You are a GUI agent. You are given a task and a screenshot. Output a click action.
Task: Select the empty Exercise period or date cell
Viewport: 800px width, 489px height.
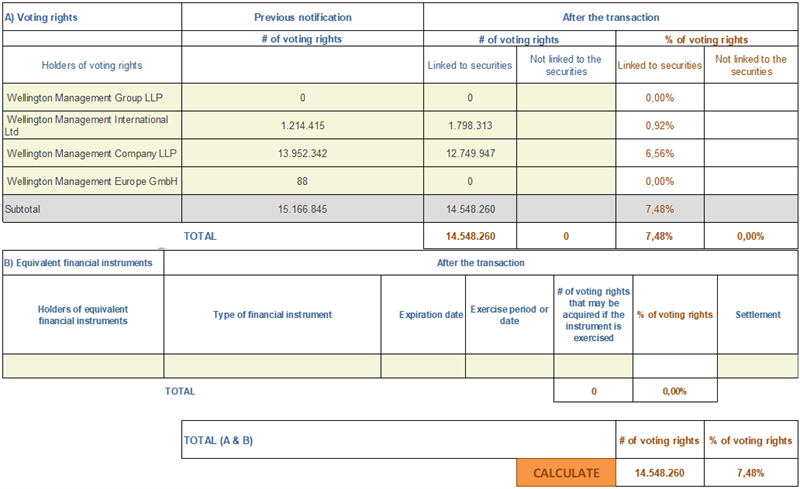tap(509, 366)
